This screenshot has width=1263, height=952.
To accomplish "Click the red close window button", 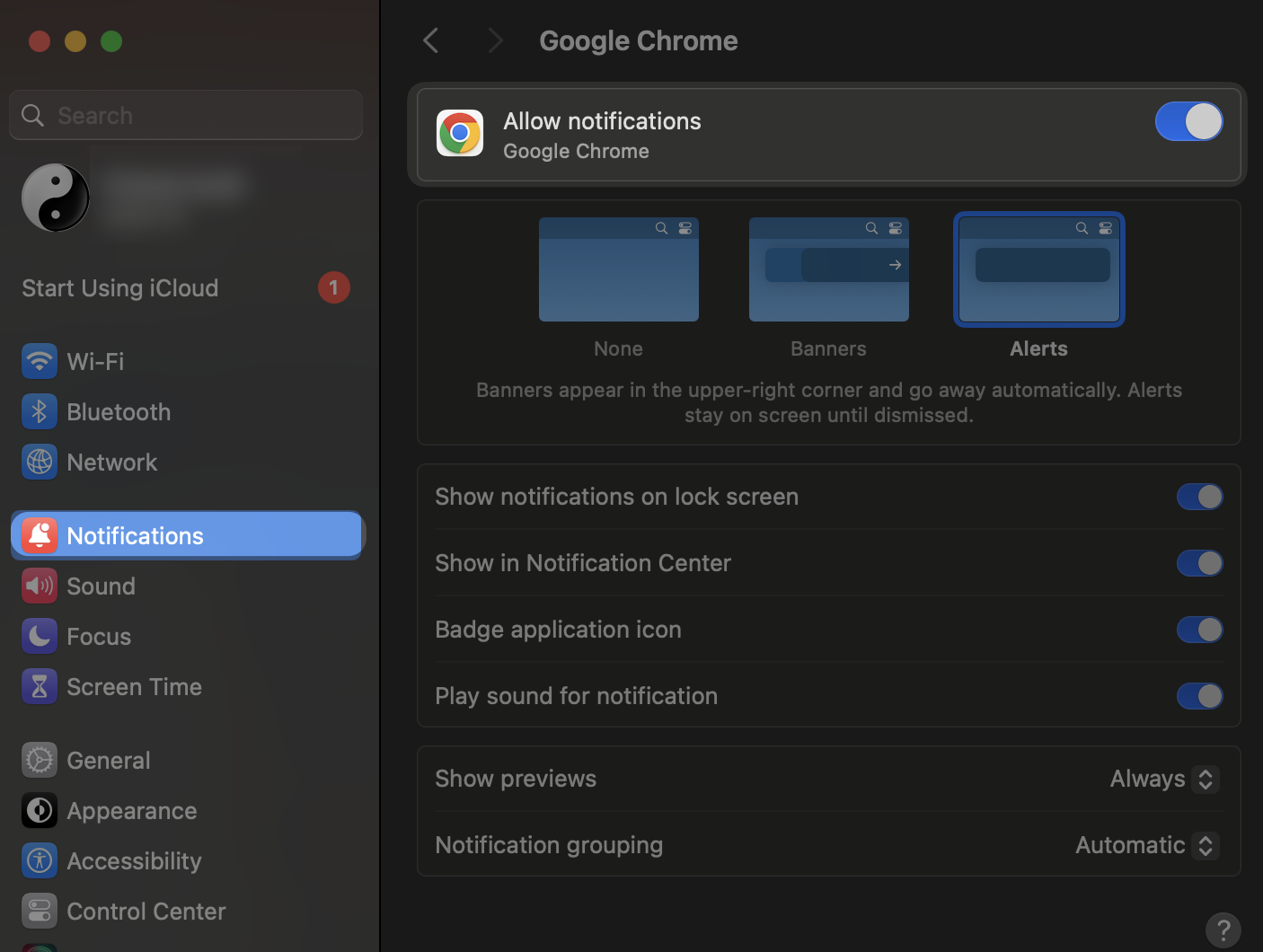I will coord(40,41).
